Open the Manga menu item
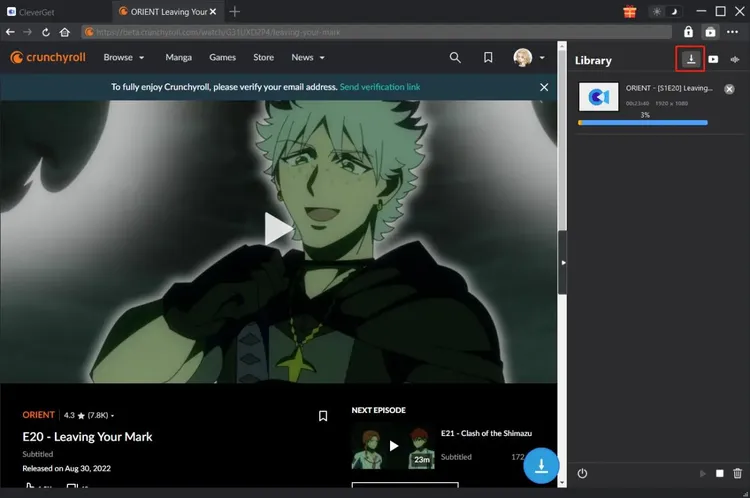Image resolution: width=750 pixels, height=498 pixels. (x=178, y=58)
